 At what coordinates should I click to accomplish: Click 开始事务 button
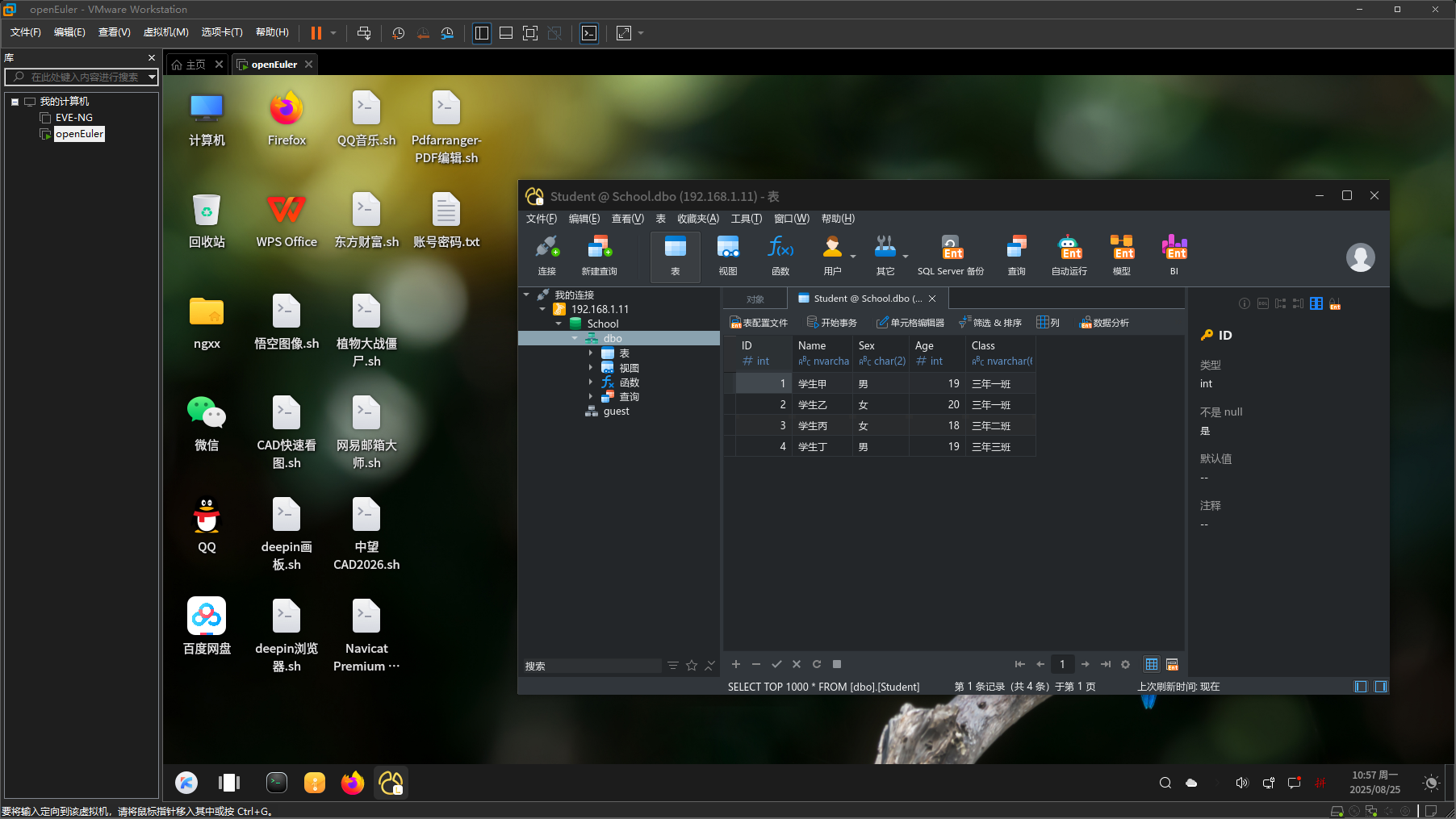pyautogui.click(x=832, y=323)
